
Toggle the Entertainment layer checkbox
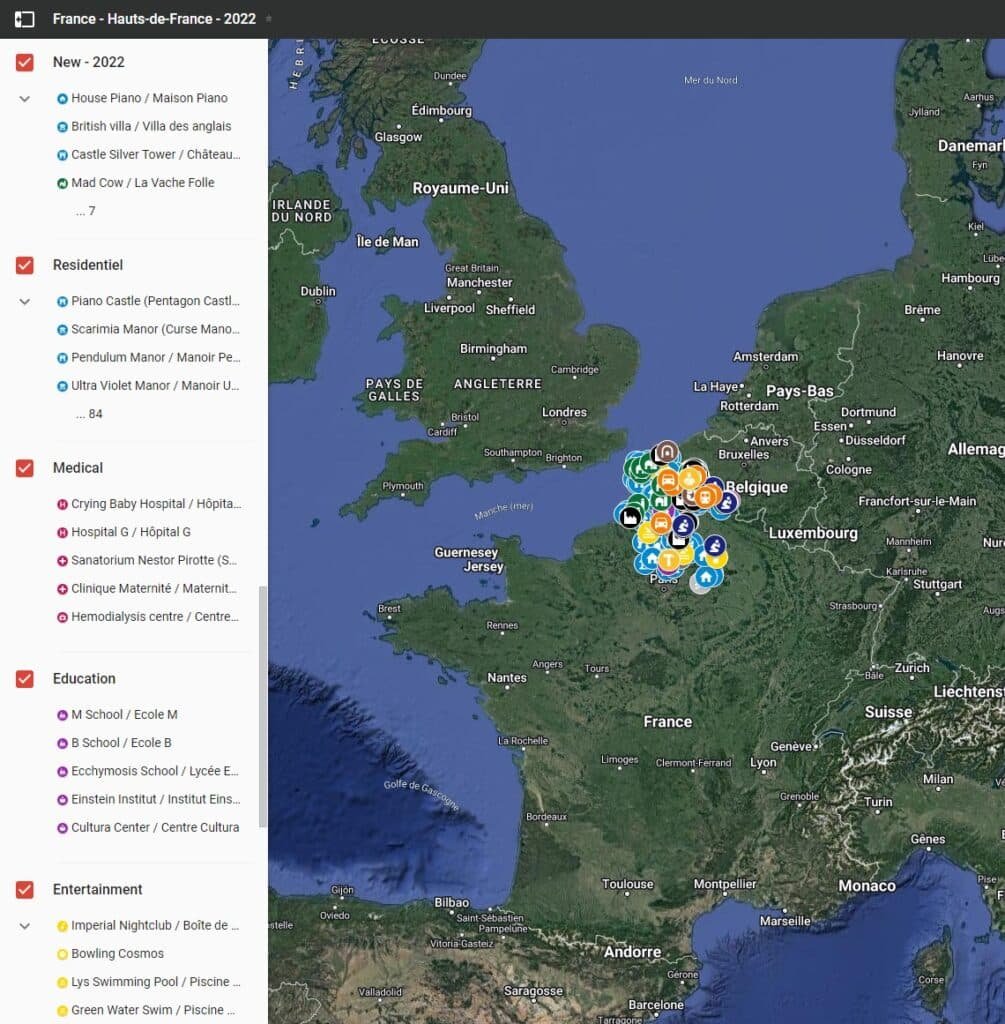coord(24,889)
